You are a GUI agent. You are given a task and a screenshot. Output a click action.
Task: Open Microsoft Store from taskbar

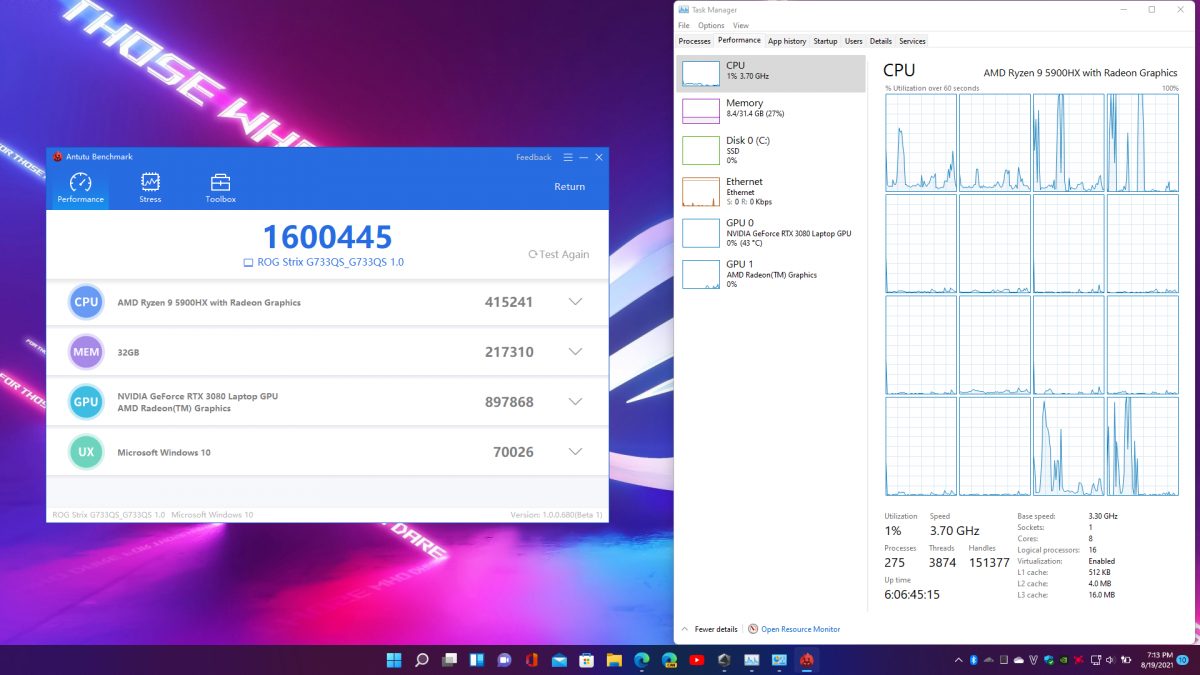pyautogui.click(x=586, y=660)
